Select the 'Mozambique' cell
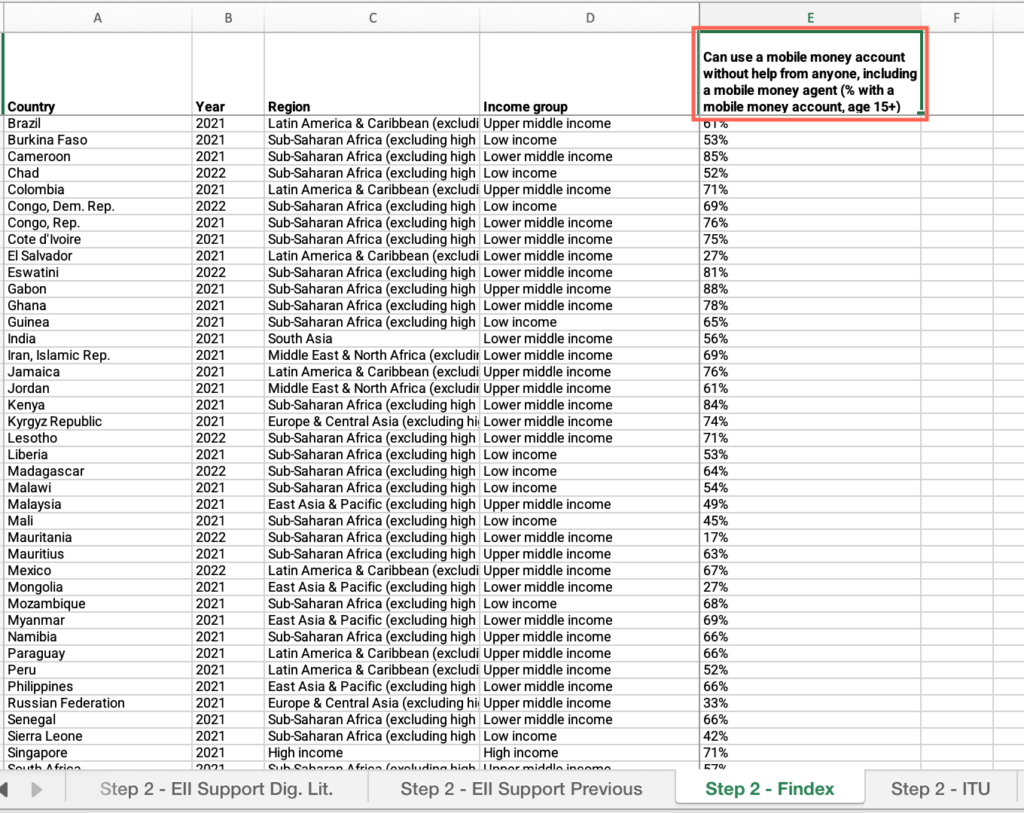 point(97,603)
